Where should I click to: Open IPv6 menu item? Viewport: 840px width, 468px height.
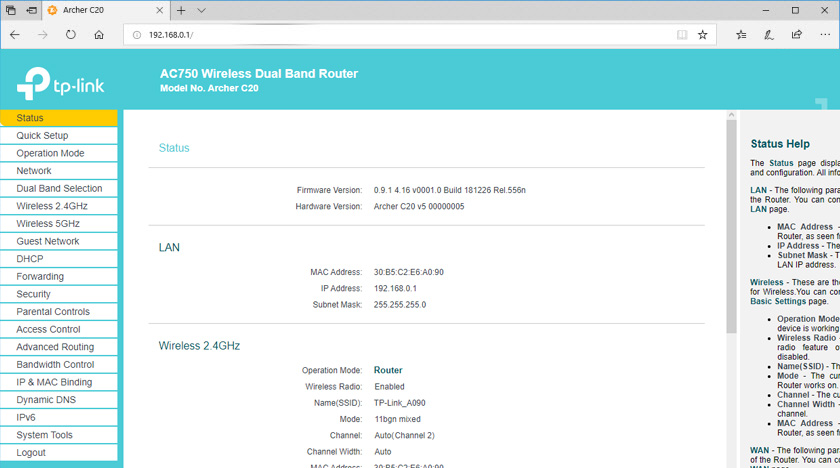click(x=59, y=418)
